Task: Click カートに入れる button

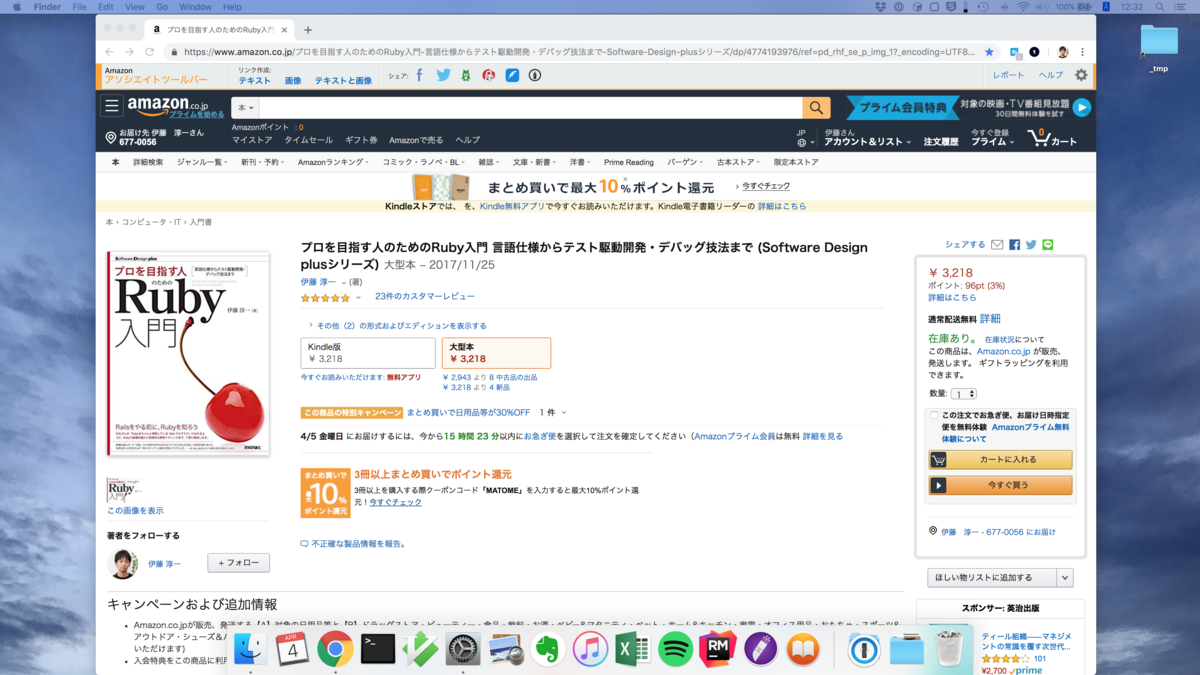Action: pos(1000,460)
